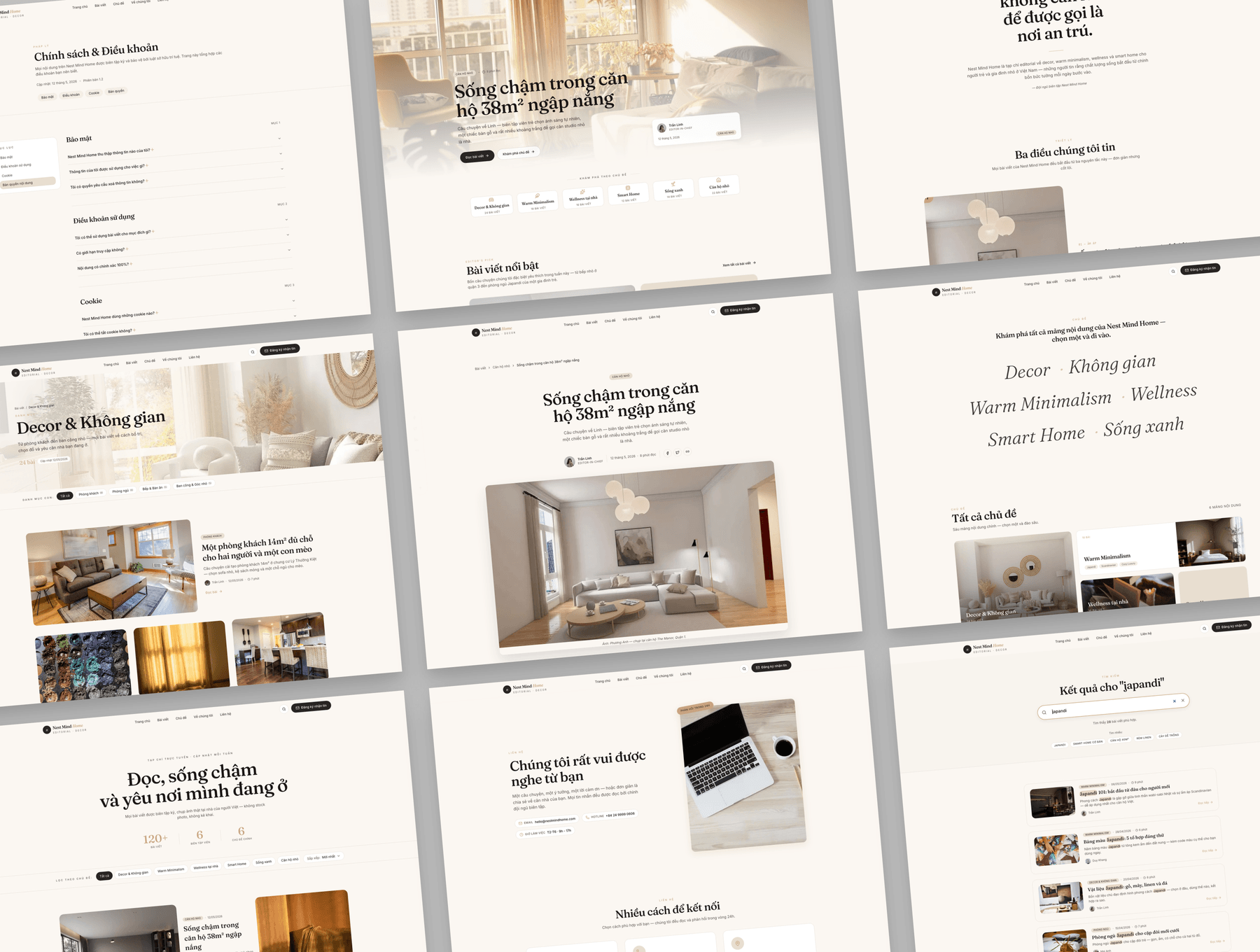Select 'Phòng ngủ' filter on Decor & Không gian page
The width and height of the screenshot is (1260, 952).
(122, 491)
